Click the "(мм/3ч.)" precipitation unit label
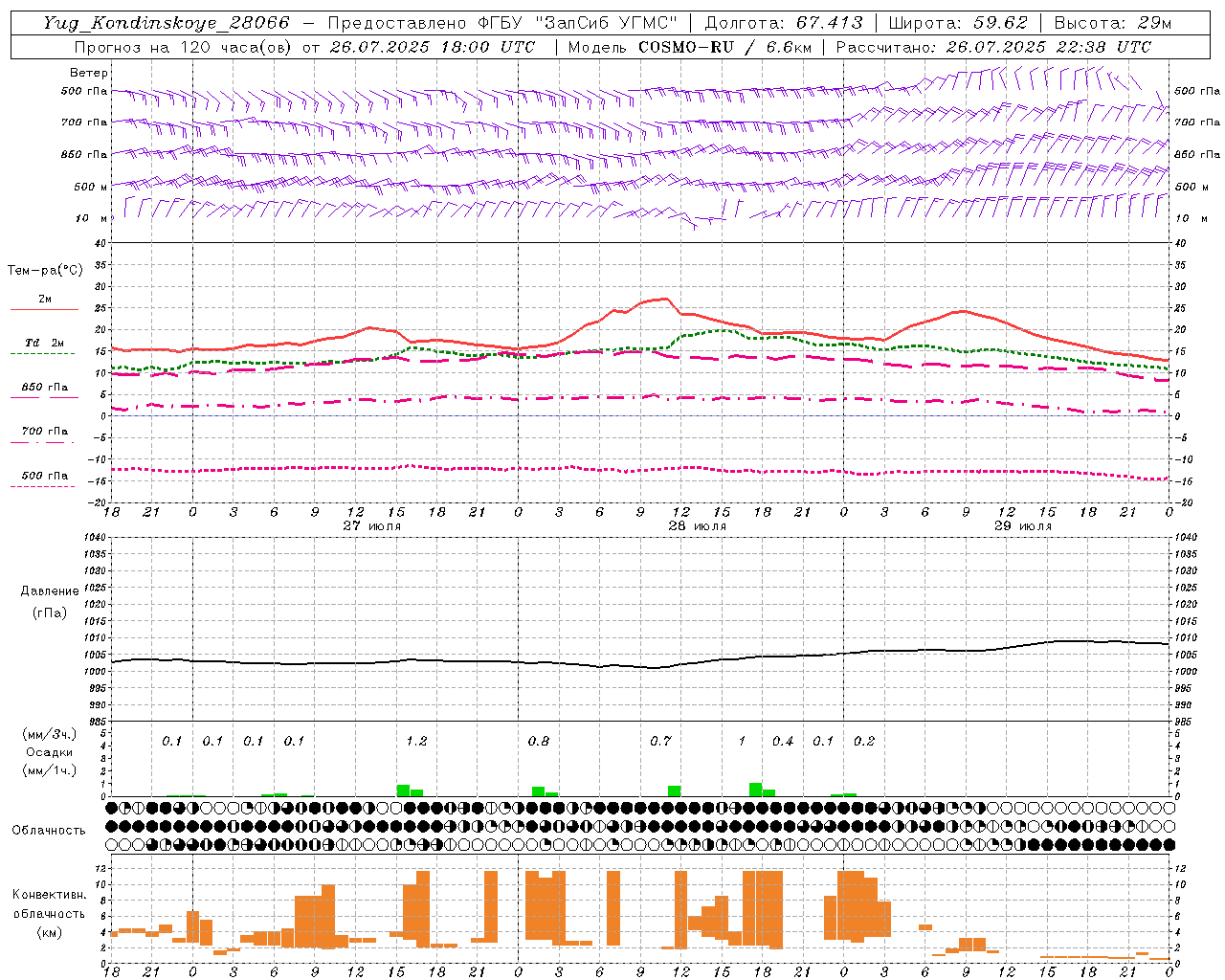The image size is (1225, 980). [50, 734]
